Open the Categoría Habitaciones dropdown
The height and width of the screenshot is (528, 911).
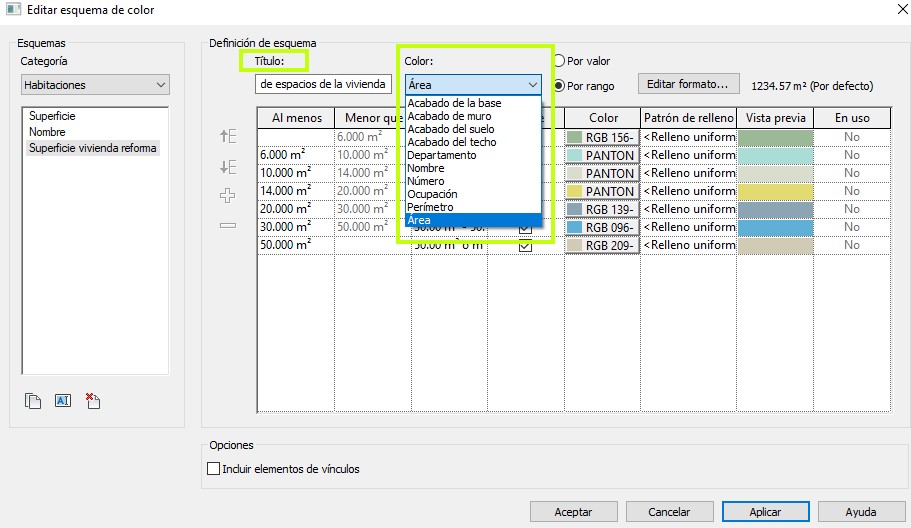tap(95, 86)
